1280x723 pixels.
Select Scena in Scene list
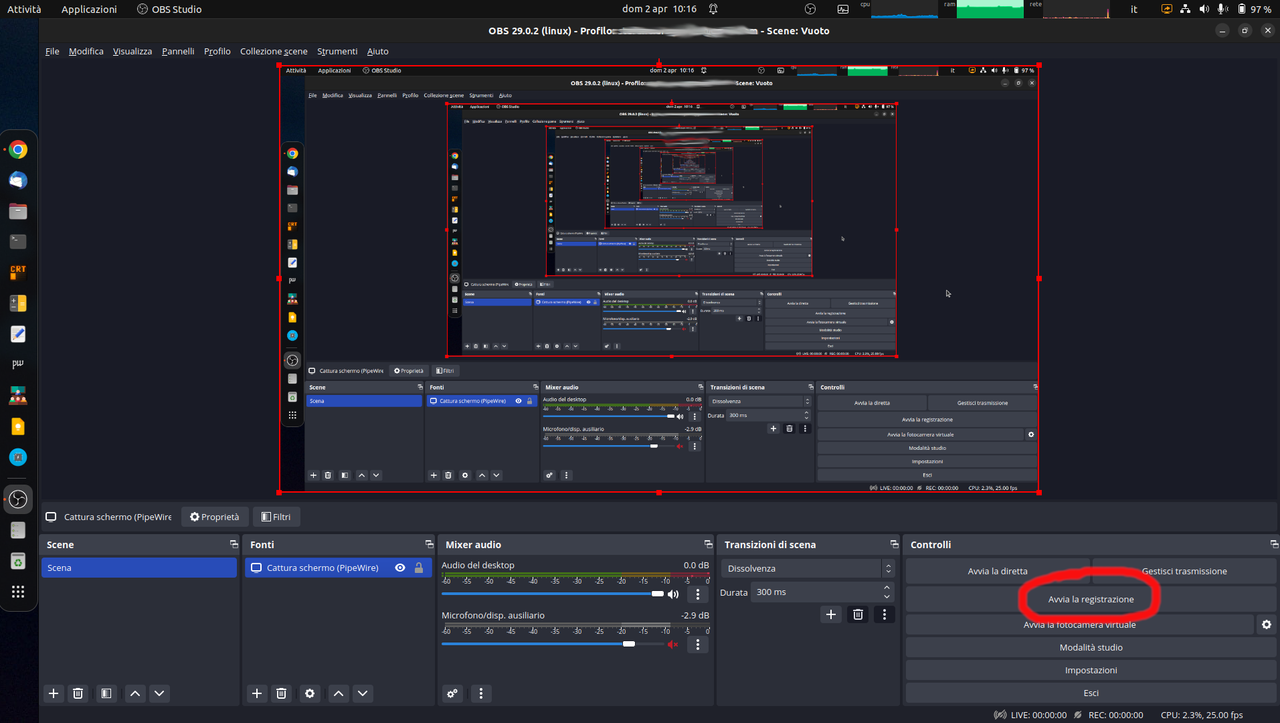[x=139, y=568]
